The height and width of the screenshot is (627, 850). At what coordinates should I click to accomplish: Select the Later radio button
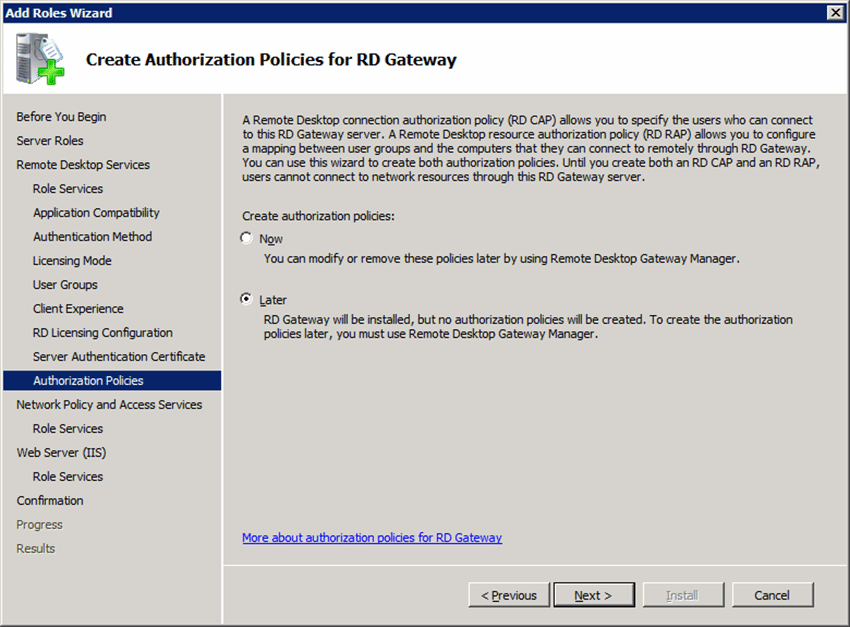point(247,299)
